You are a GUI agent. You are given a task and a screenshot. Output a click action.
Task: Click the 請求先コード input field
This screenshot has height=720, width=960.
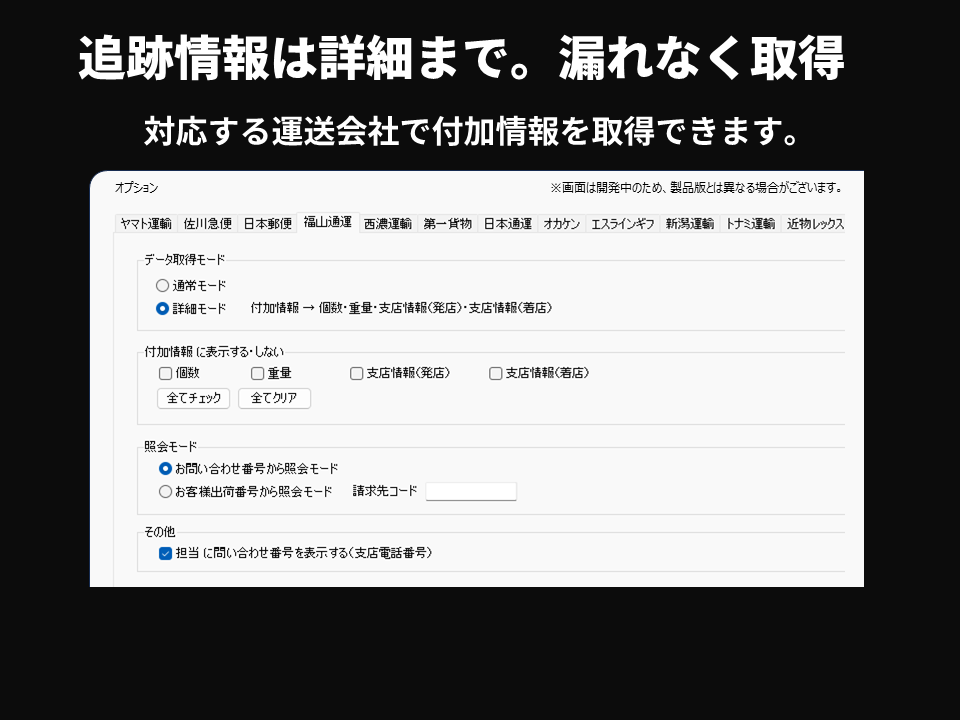pos(471,491)
